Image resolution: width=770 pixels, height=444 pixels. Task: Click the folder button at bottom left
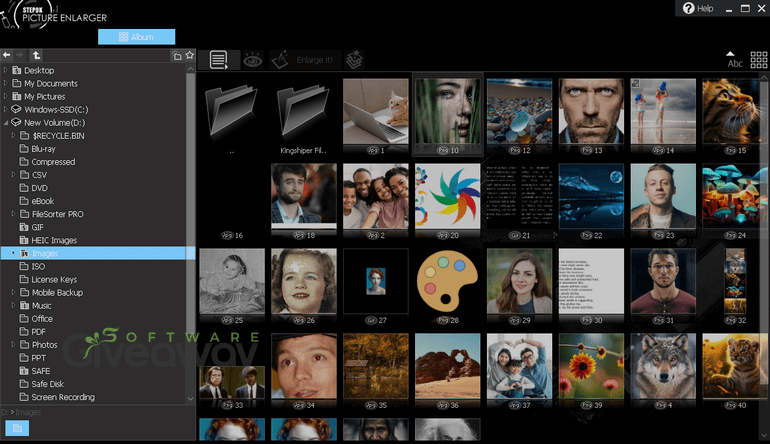[17, 428]
